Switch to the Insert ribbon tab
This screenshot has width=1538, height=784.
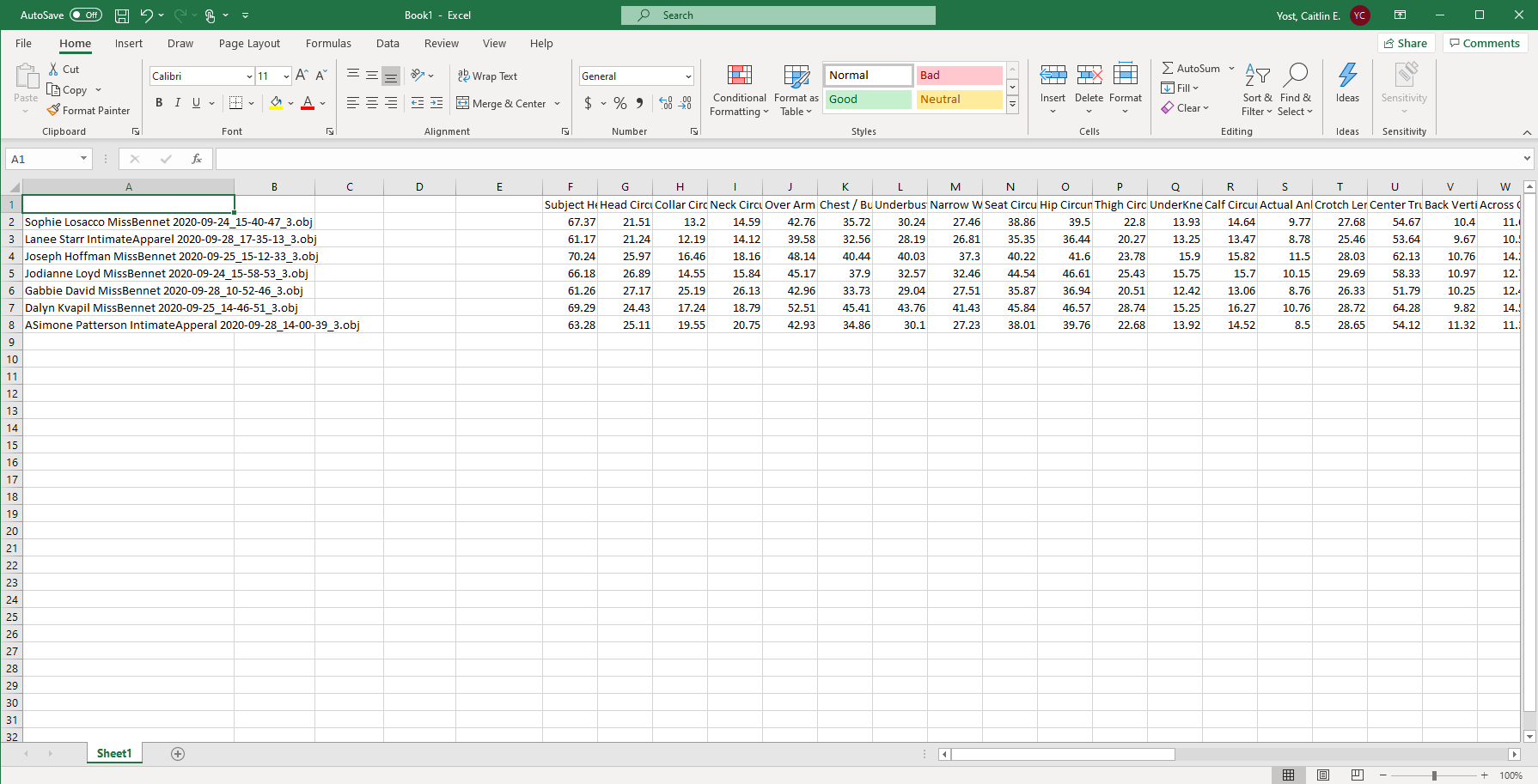129,43
